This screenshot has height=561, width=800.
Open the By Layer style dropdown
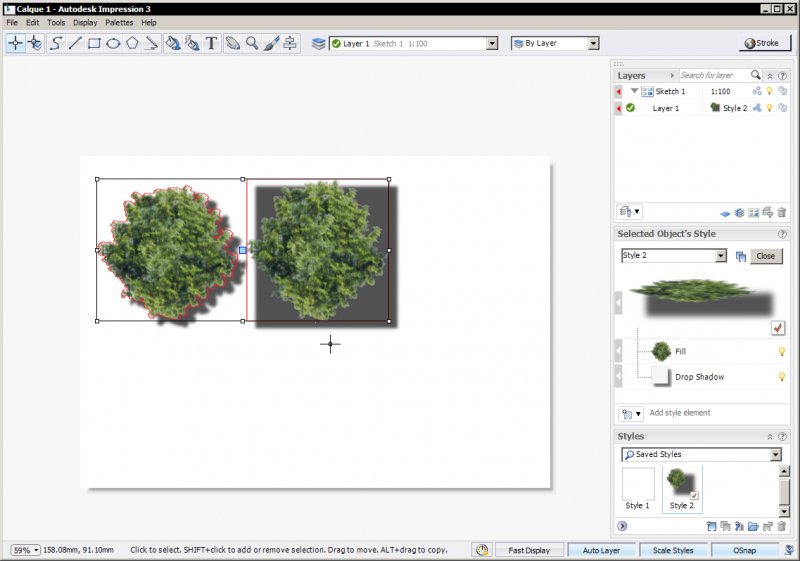point(593,43)
